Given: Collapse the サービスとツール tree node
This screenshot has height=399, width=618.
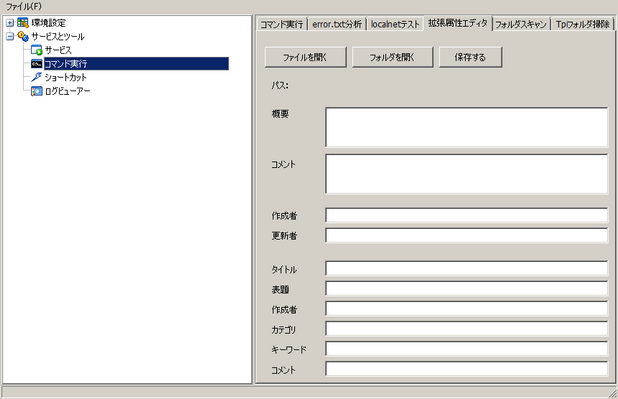Looking at the screenshot, I should [10, 36].
